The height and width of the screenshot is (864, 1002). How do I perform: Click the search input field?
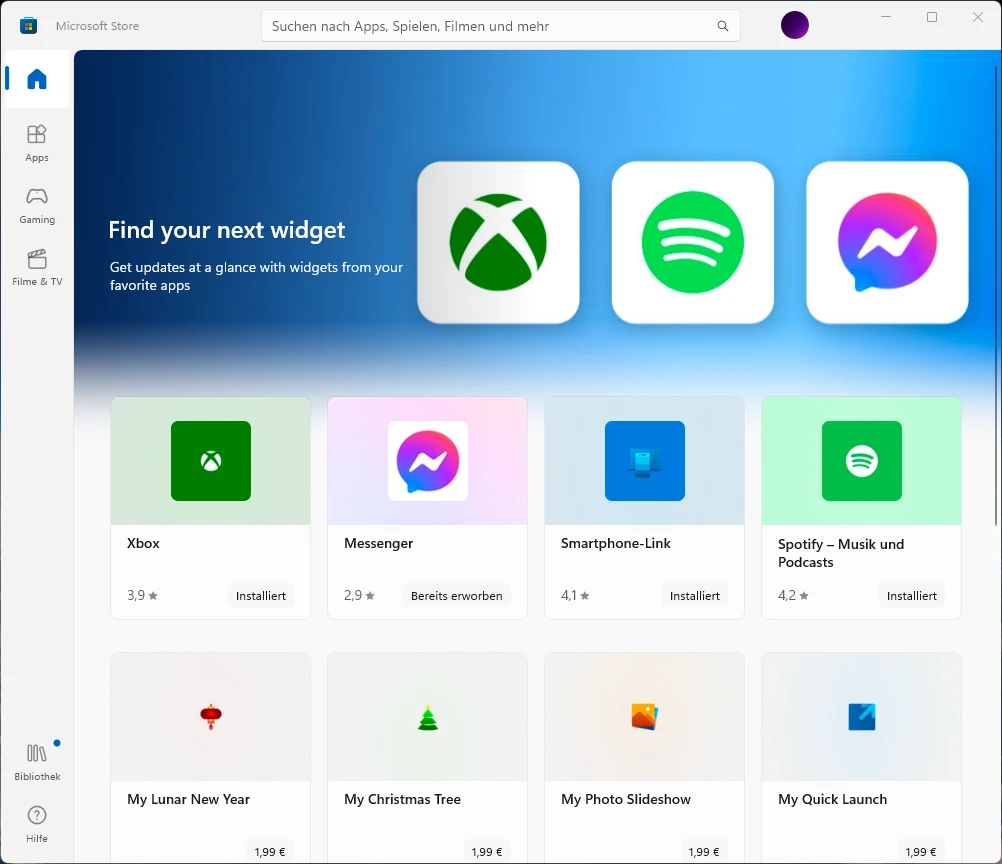[x=480, y=25]
